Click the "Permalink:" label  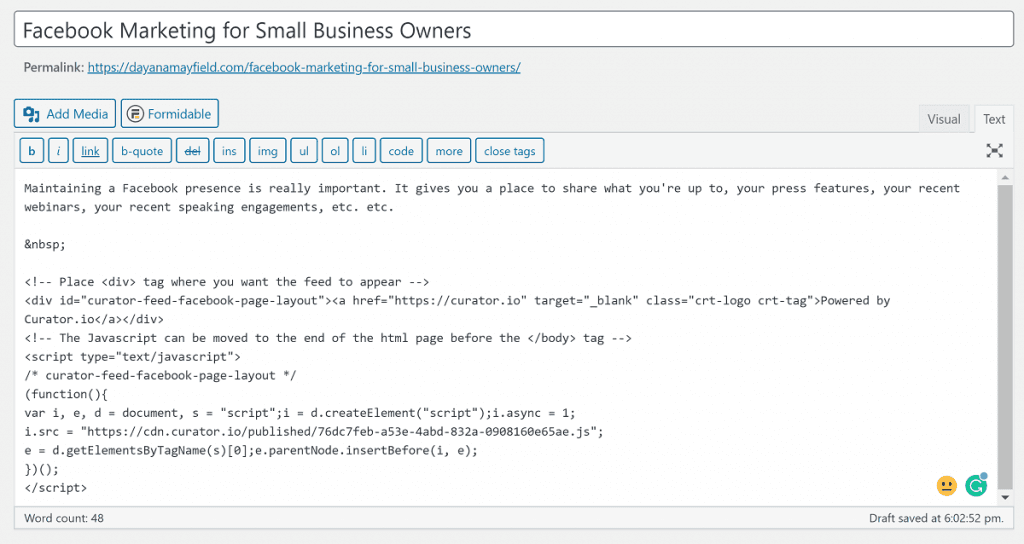tap(54, 67)
